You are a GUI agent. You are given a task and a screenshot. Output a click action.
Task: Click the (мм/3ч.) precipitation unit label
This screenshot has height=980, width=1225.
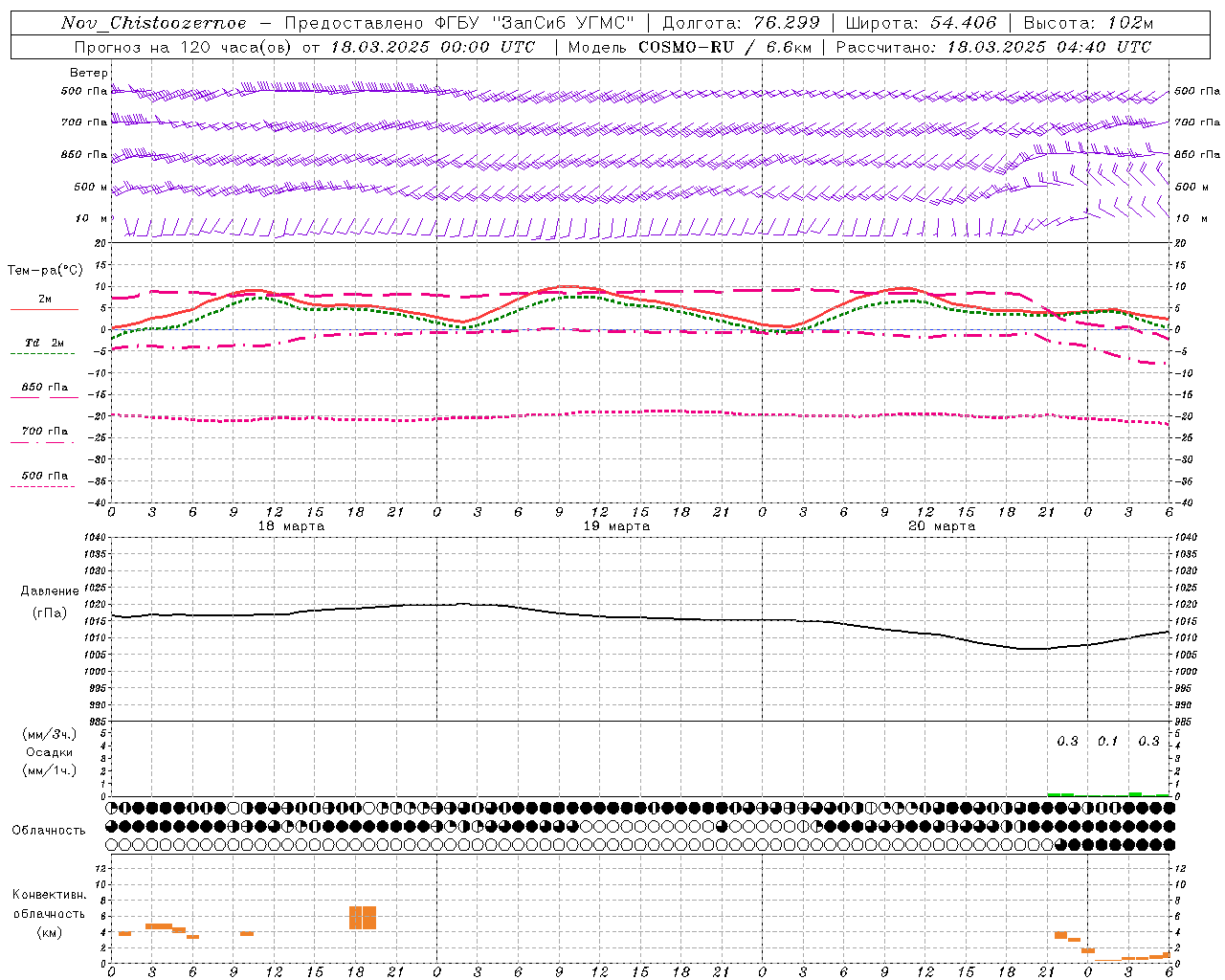click(x=50, y=735)
